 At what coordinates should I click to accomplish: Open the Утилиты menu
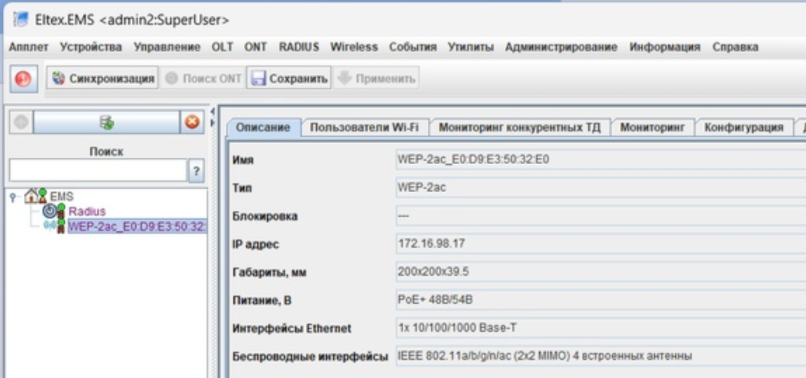471,47
